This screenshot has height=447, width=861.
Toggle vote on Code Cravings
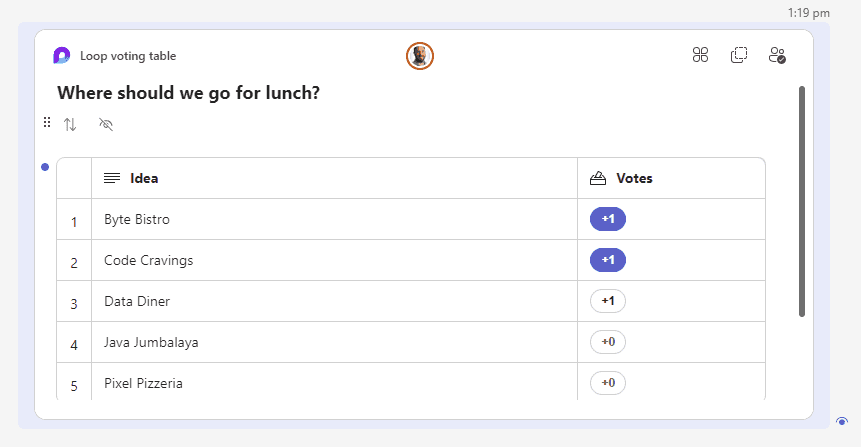tap(608, 260)
